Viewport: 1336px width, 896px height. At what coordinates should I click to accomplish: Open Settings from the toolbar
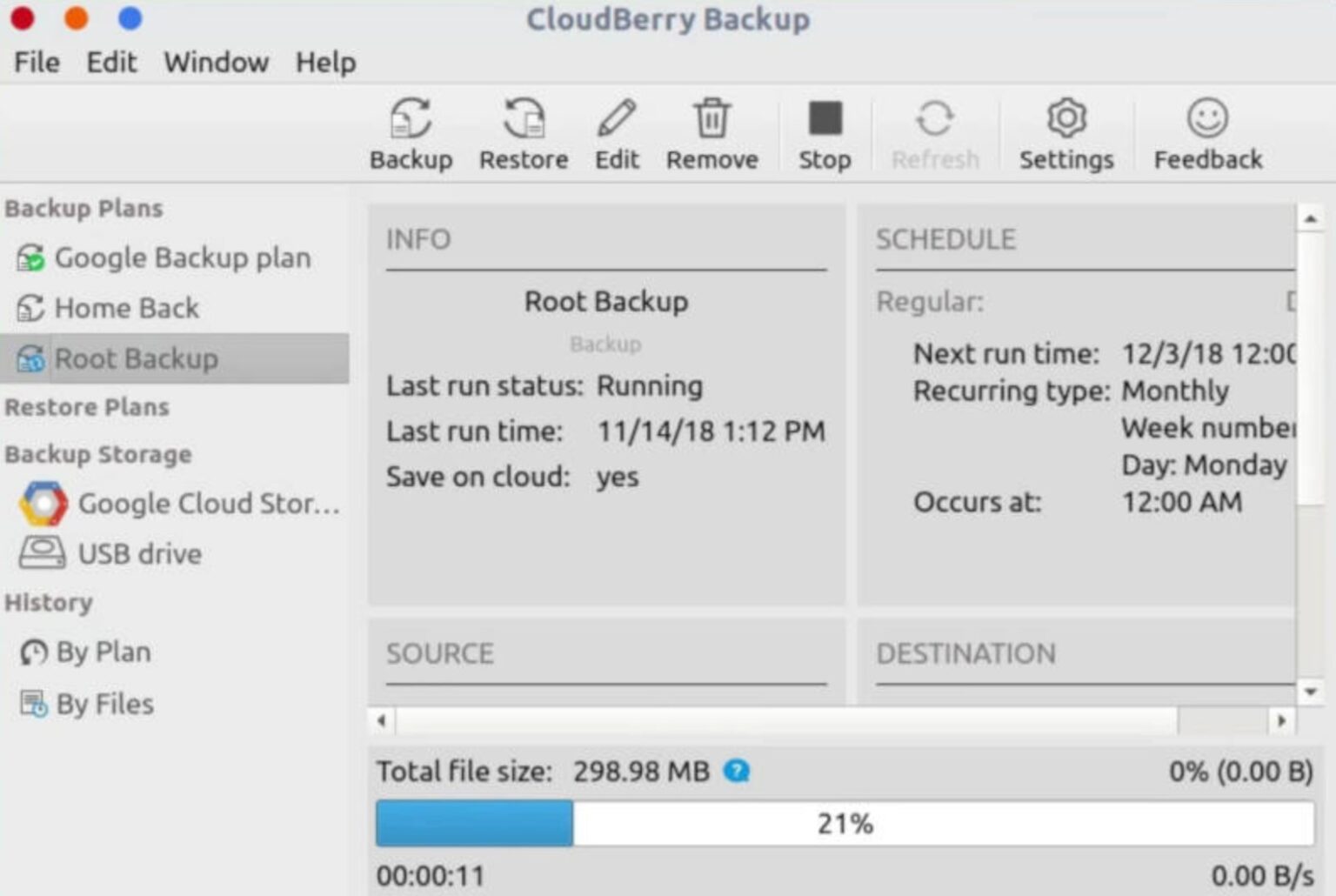click(1066, 130)
